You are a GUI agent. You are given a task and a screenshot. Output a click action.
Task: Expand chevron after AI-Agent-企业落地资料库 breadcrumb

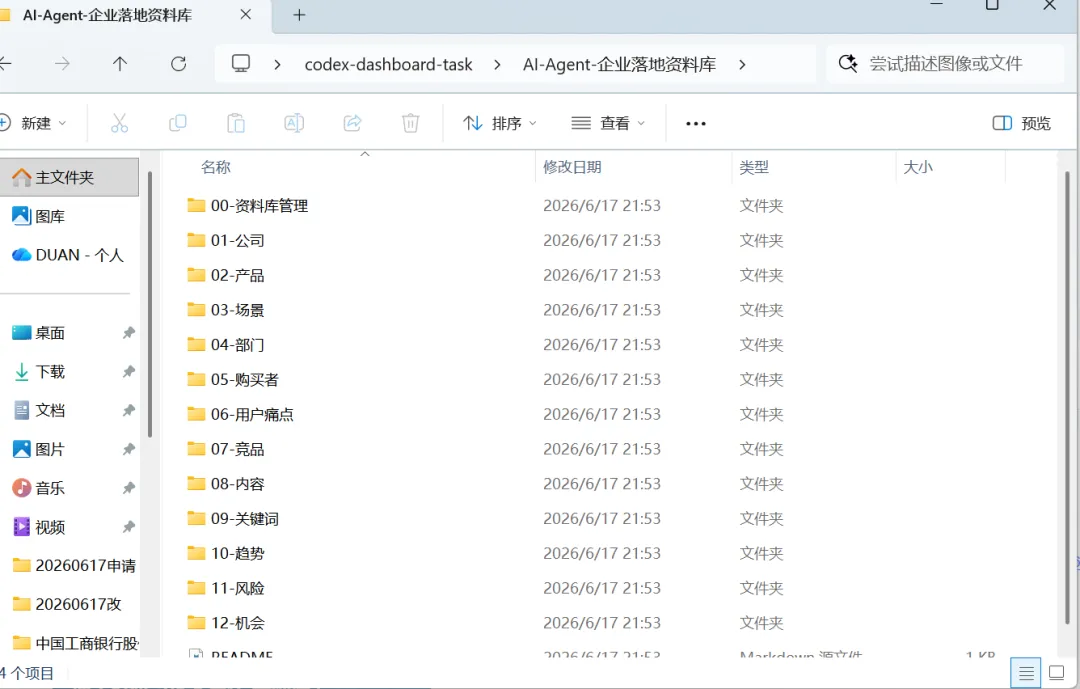pyautogui.click(x=742, y=64)
